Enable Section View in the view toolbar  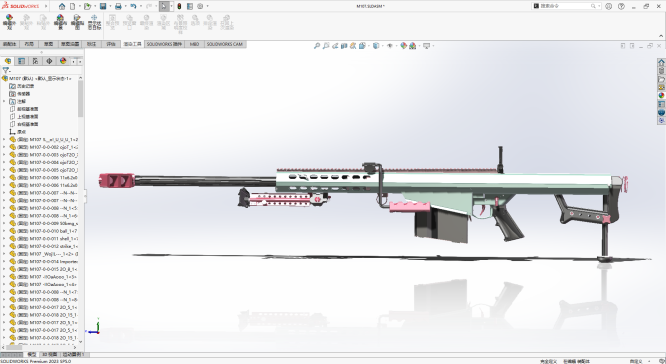point(344,45)
